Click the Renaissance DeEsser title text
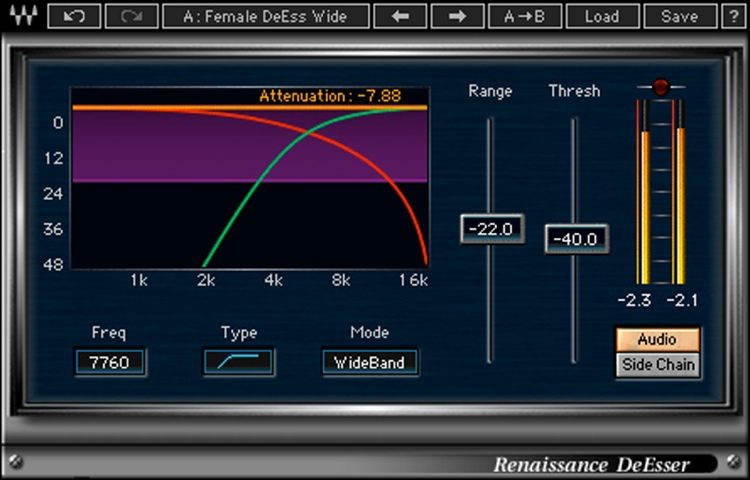Image resolution: width=750 pixels, height=480 pixels. (x=591, y=464)
